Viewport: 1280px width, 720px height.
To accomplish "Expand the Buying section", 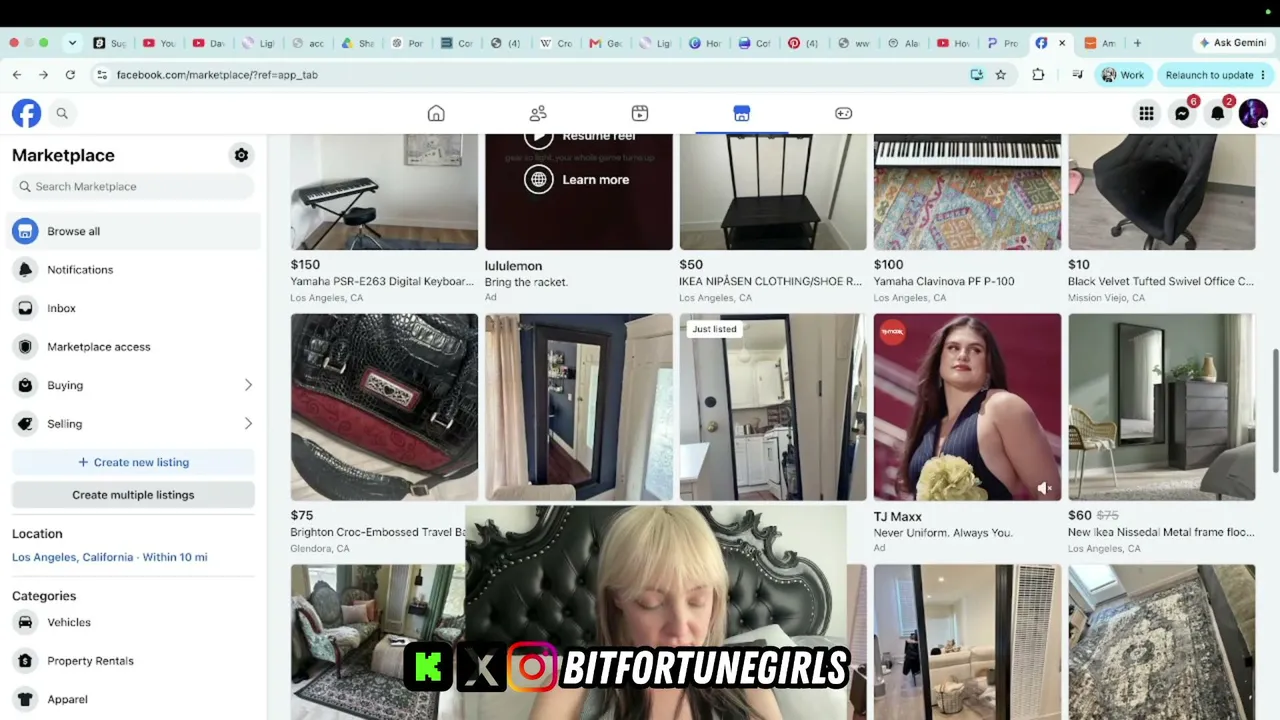I will 133,385.
